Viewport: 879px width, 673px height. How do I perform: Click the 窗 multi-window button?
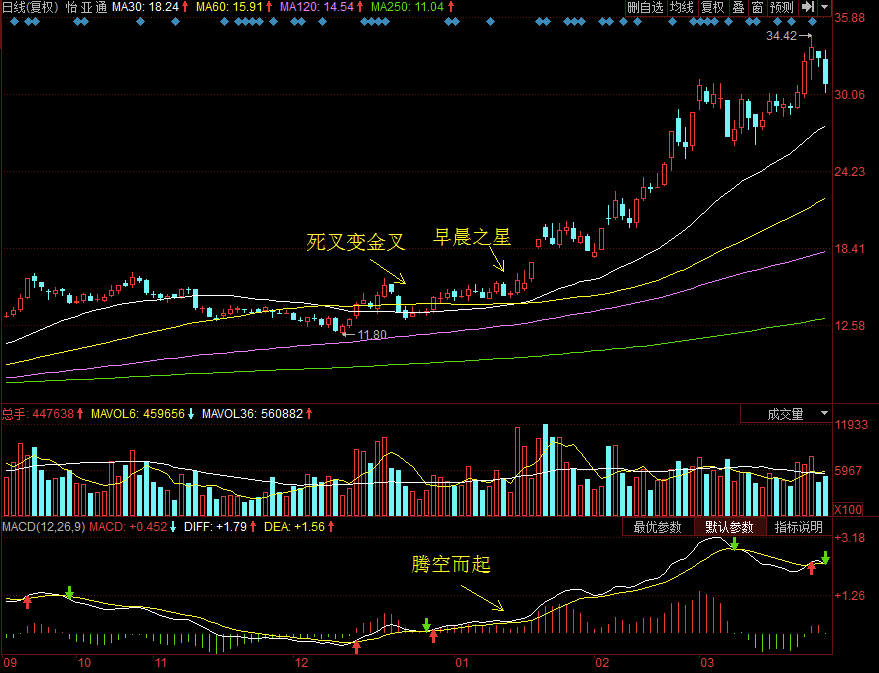(757, 8)
